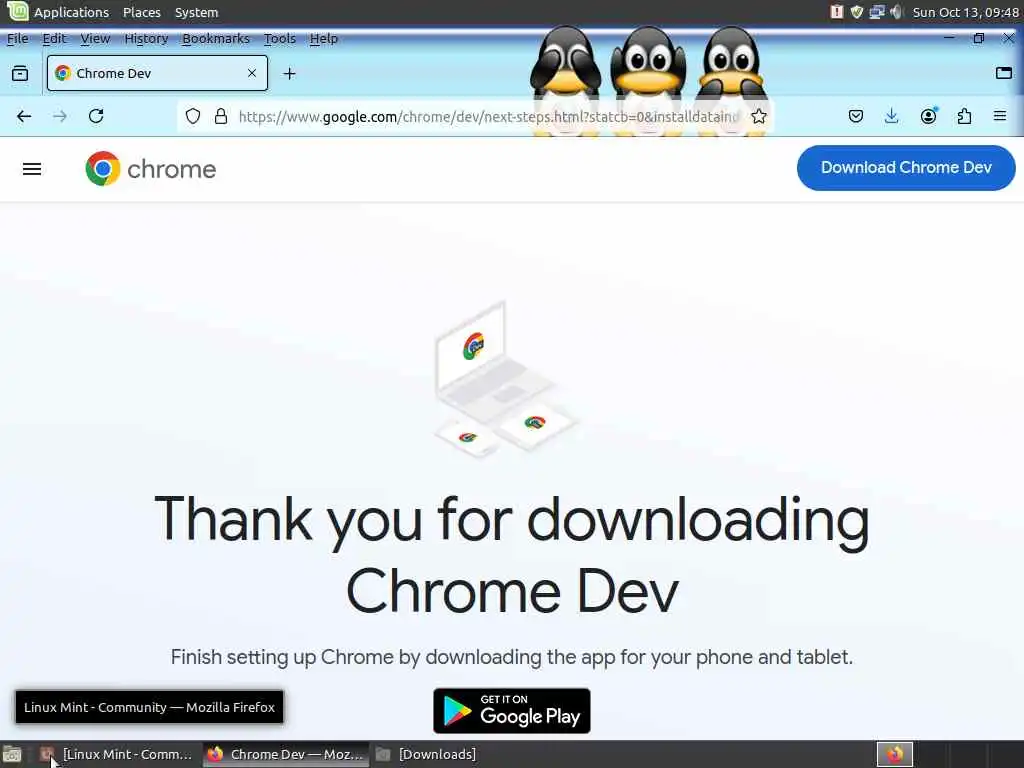Select the Chrome Dev browser tab
Screen dimensions: 1024x768
pyautogui.click(x=157, y=73)
